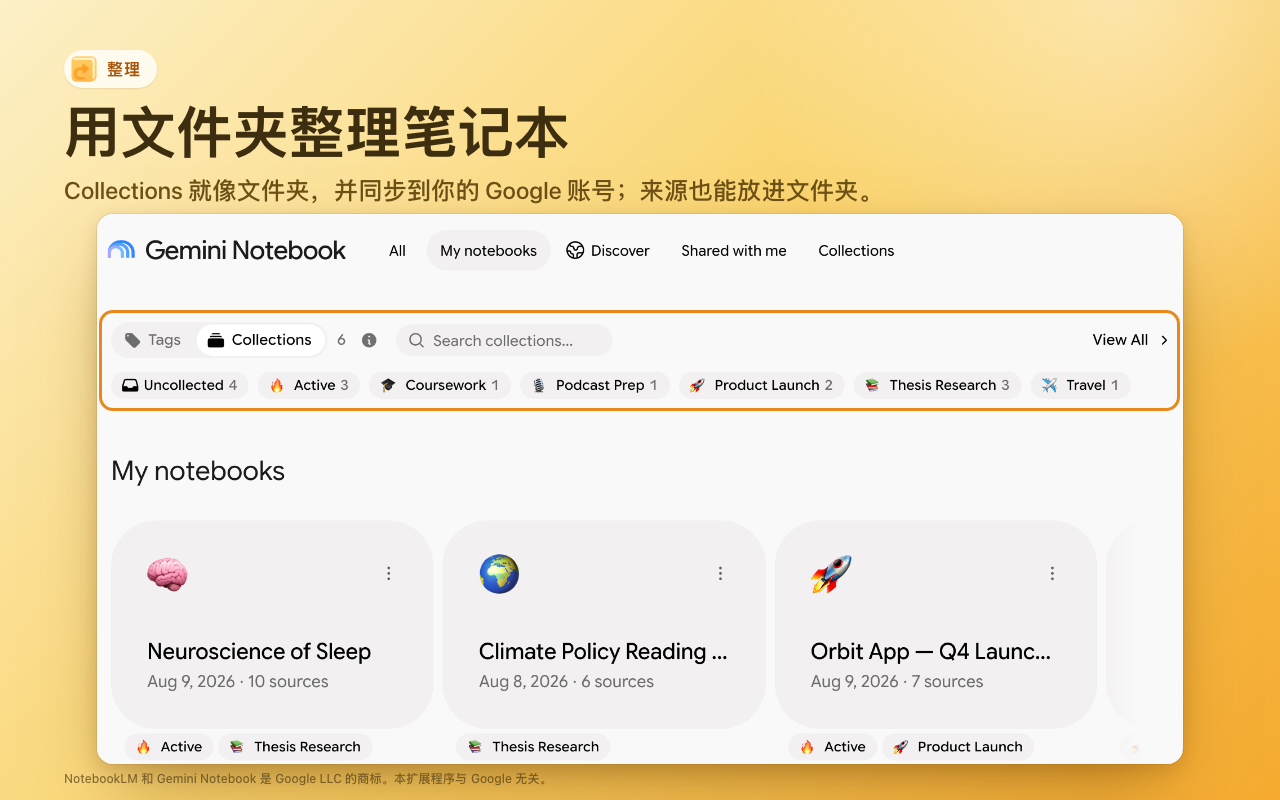
Task: Switch to the Collections tab in the top navigation
Action: pos(856,250)
